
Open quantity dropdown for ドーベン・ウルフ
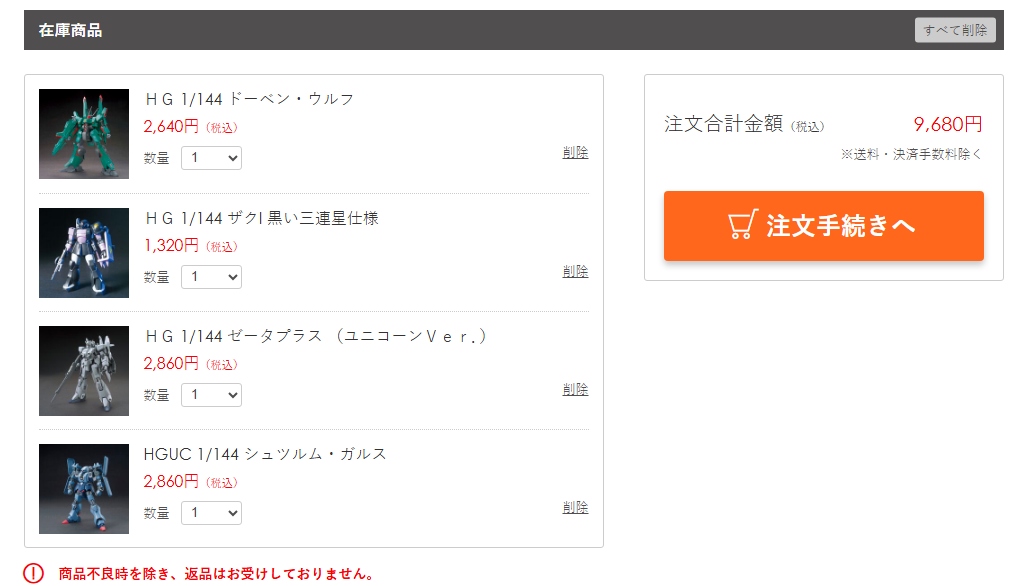(x=211, y=158)
